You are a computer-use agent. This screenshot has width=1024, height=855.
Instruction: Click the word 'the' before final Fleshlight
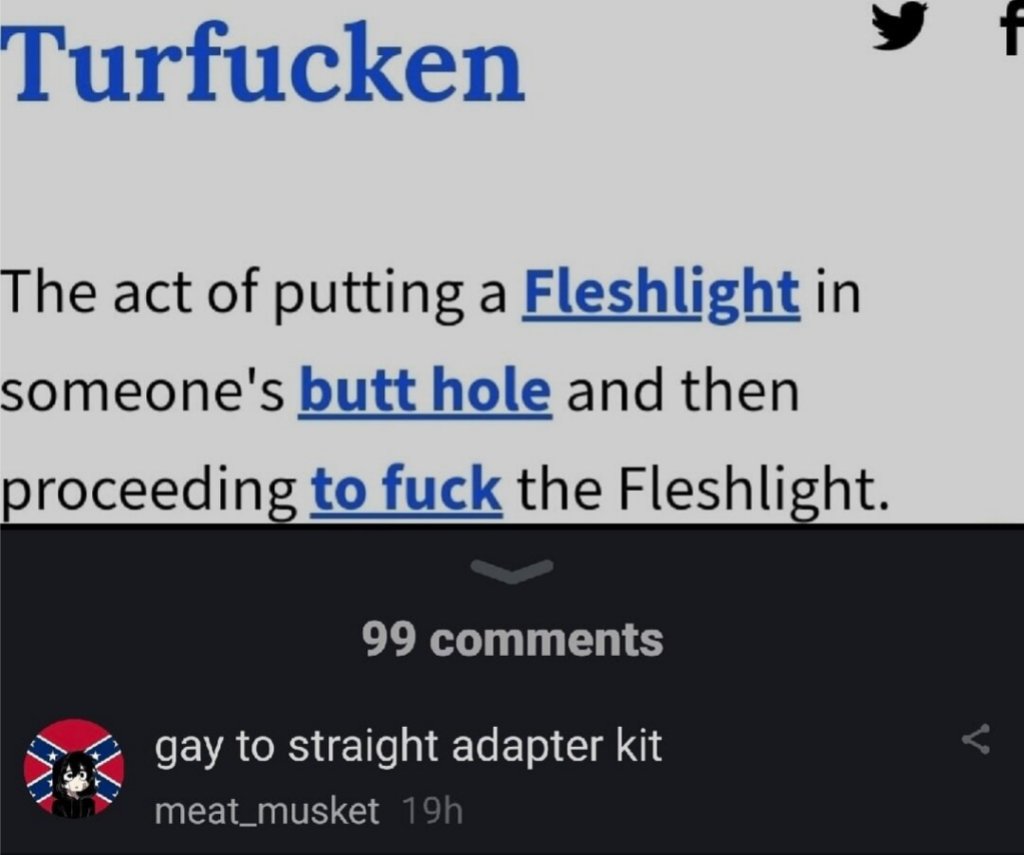[559, 491]
